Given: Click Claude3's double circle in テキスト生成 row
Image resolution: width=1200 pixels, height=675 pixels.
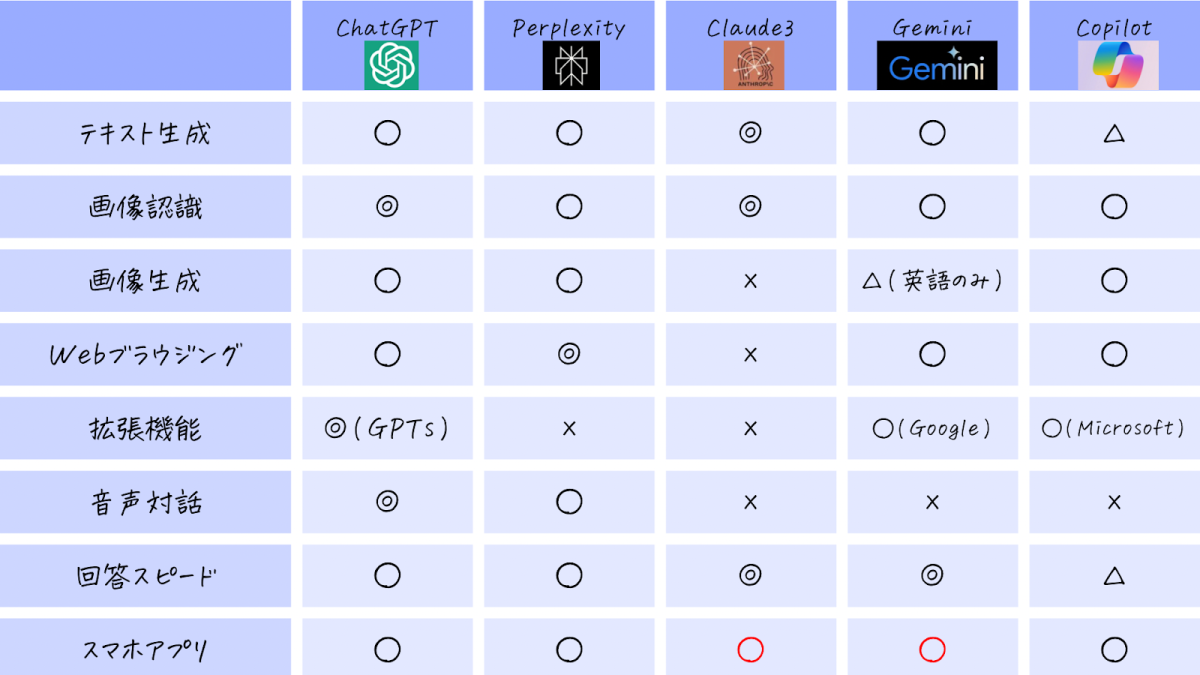Looking at the screenshot, I should [x=750, y=133].
